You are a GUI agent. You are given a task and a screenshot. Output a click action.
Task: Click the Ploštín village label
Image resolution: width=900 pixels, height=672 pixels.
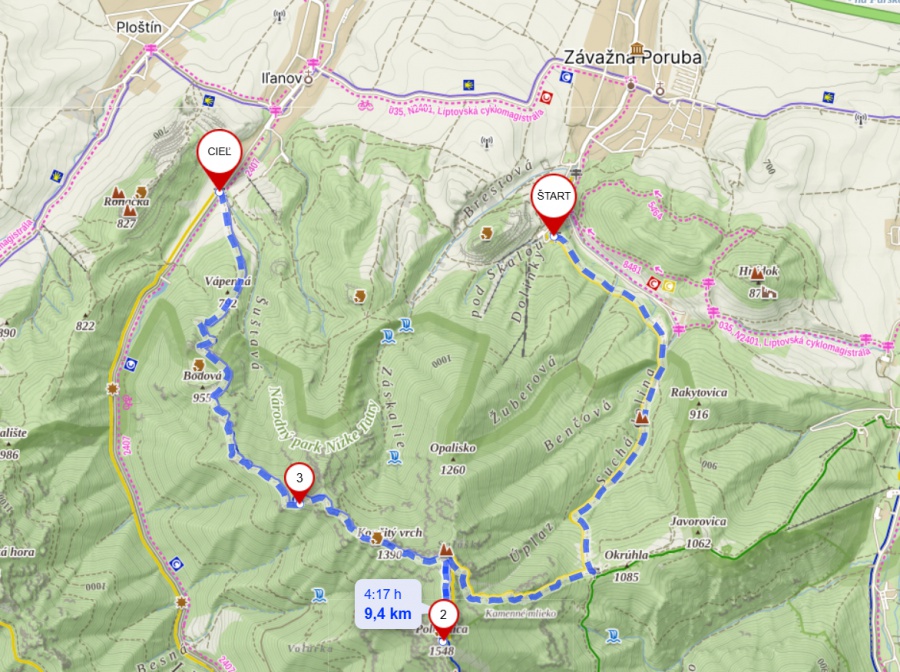[139, 27]
